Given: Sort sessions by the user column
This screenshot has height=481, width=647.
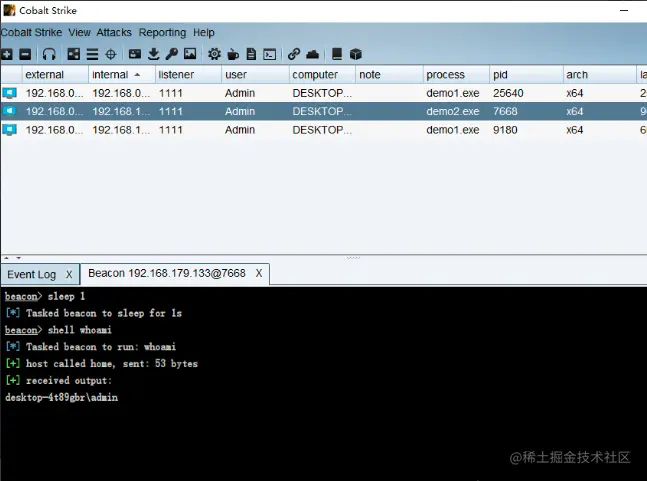Looking at the screenshot, I should click(x=255, y=75).
